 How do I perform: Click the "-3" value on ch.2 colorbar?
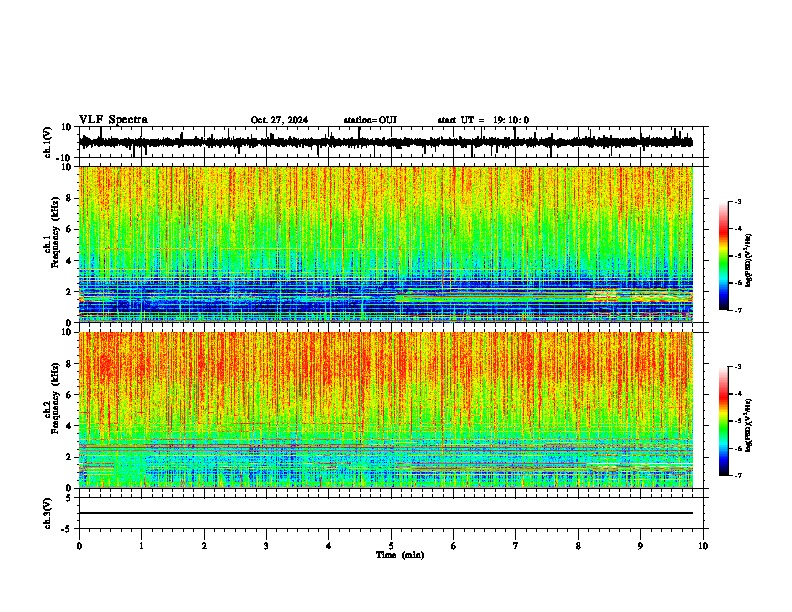click(738, 367)
